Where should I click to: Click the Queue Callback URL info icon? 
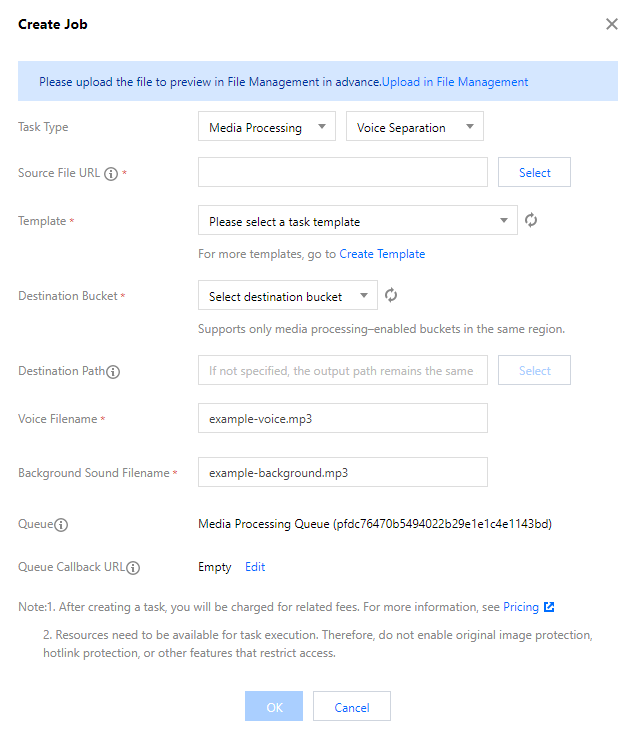pos(133,568)
